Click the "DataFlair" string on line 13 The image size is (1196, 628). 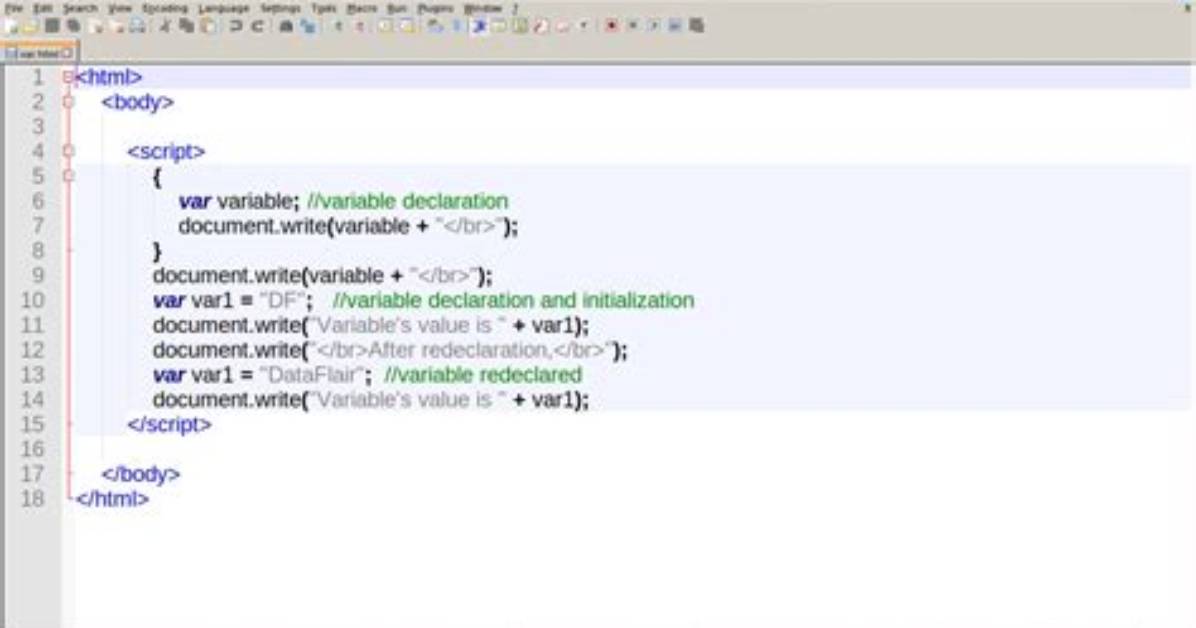point(311,375)
